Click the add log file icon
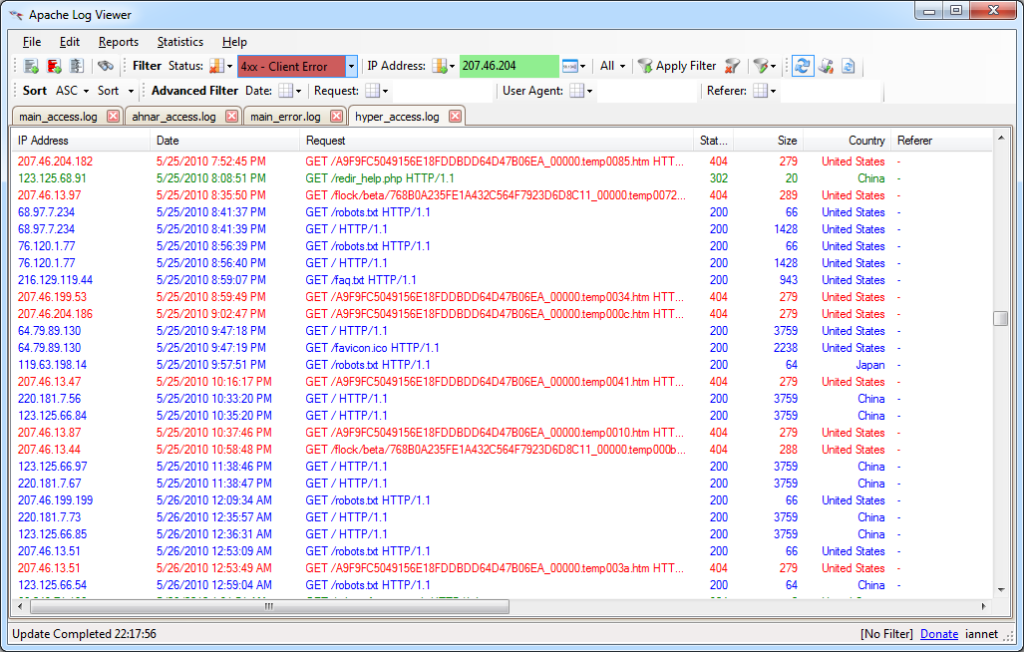1024x652 pixels. click(x=31, y=66)
